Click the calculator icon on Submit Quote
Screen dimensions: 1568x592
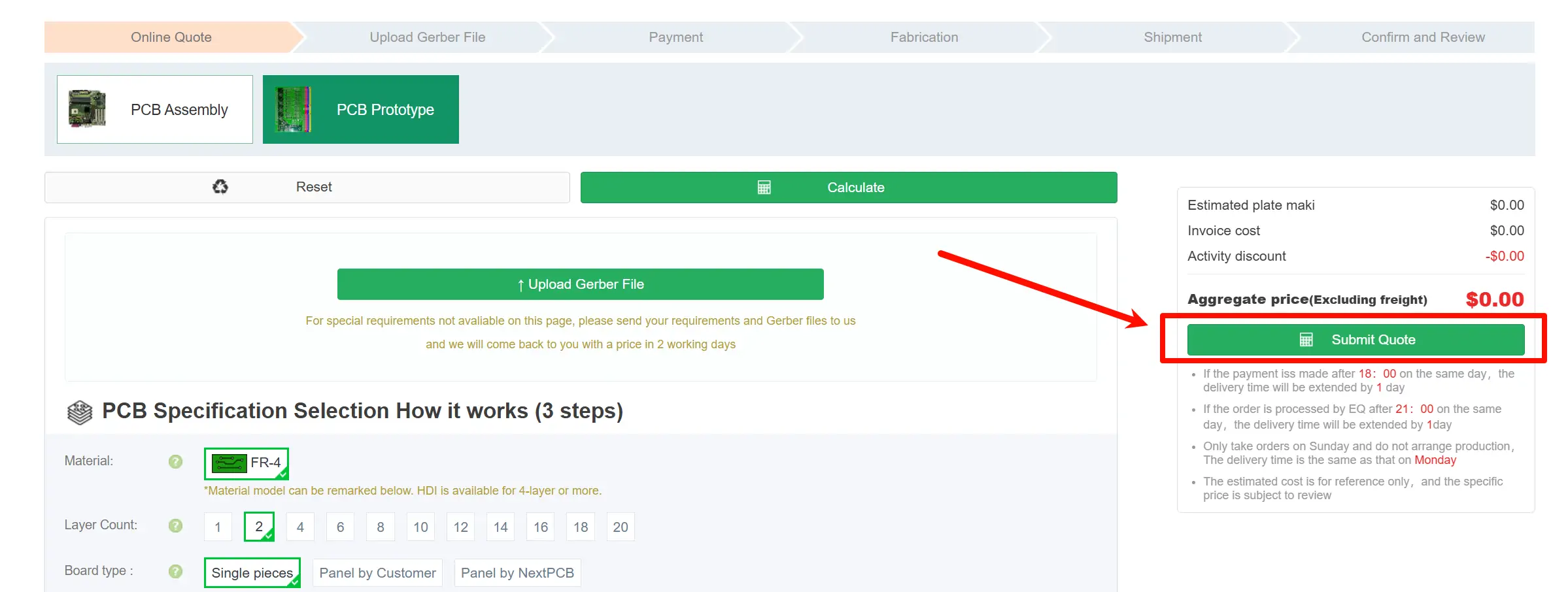pyautogui.click(x=1306, y=340)
